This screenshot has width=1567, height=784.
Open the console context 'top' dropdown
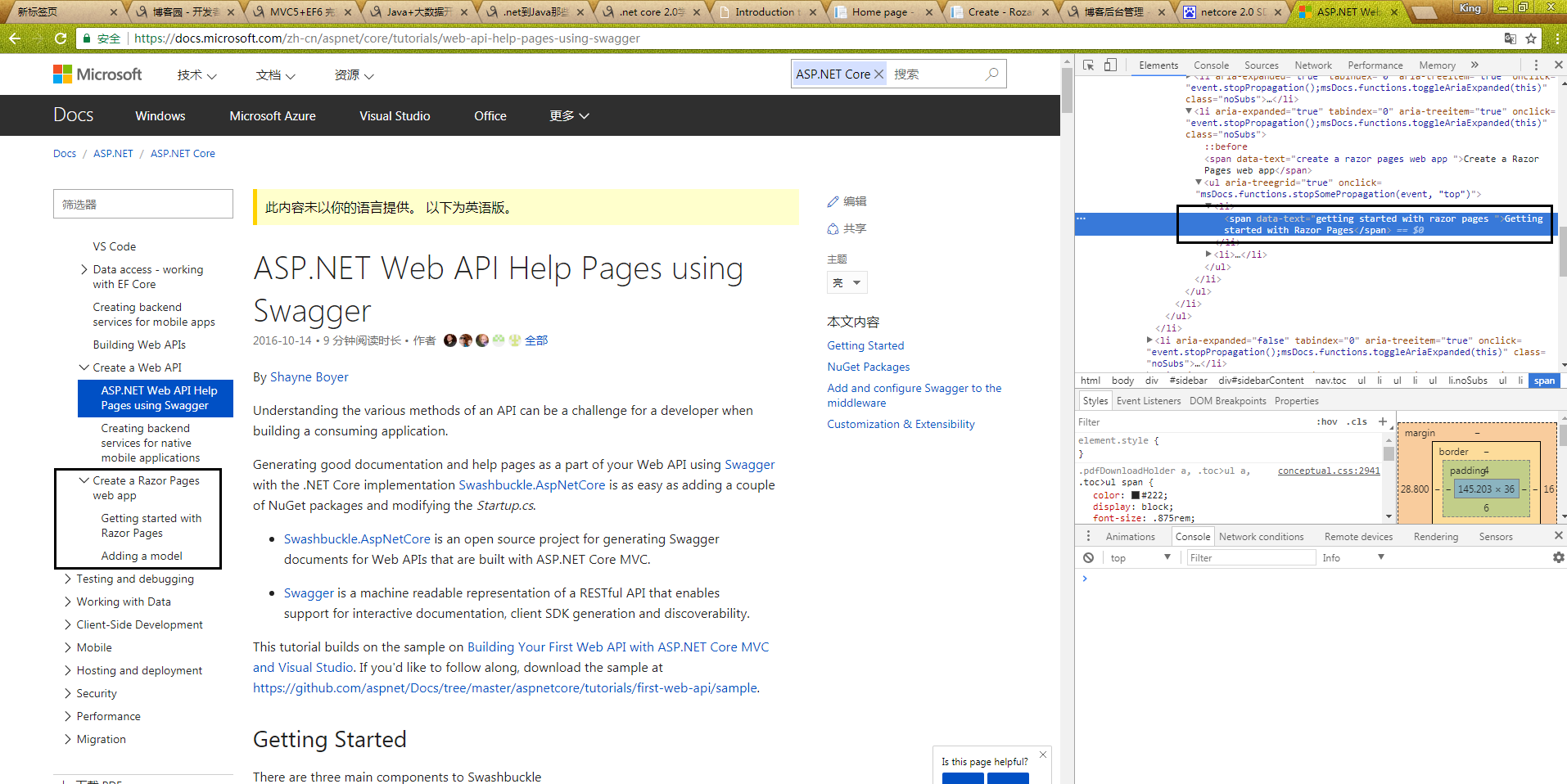click(x=1140, y=557)
